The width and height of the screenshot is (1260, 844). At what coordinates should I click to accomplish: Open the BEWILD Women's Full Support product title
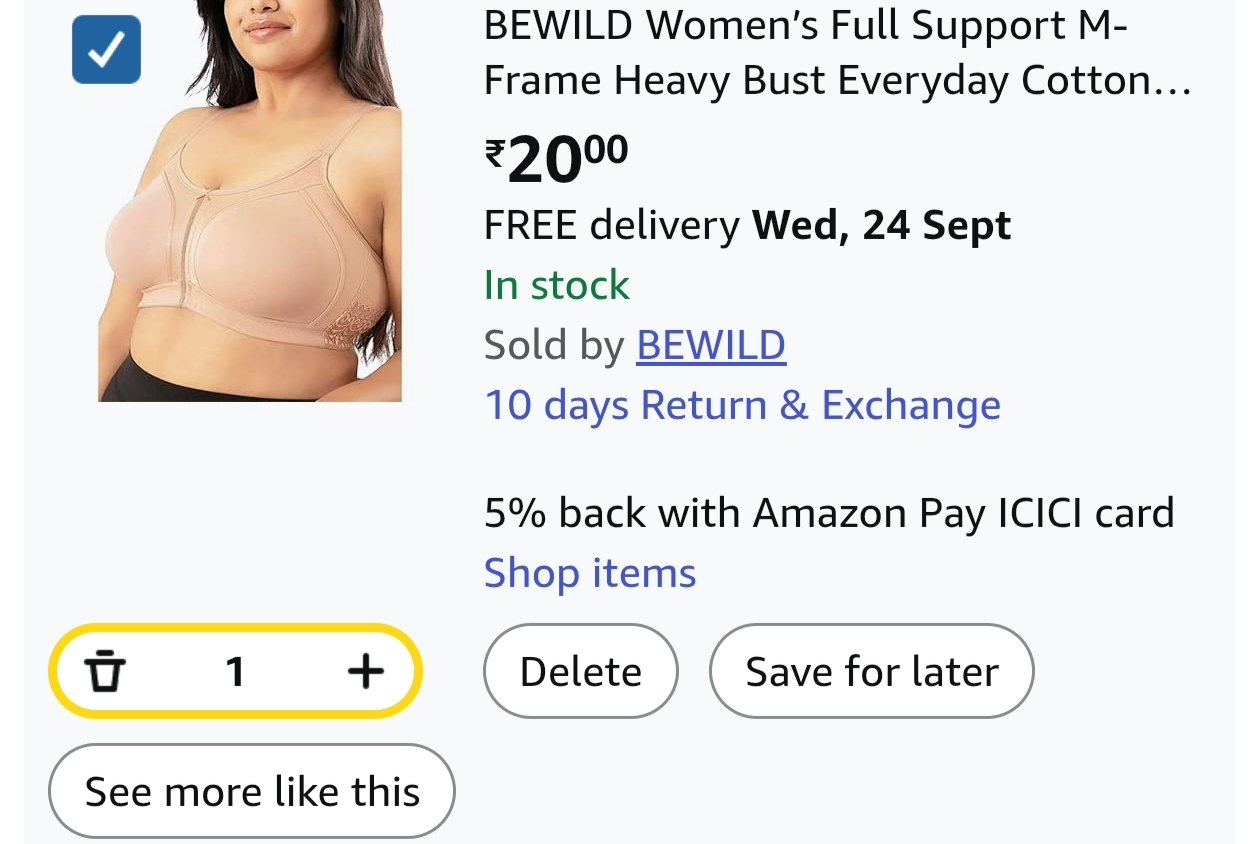pos(805,26)
